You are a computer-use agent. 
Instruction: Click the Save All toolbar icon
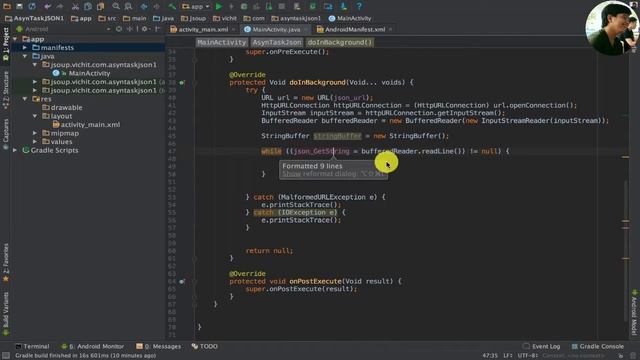coord(19,6)
